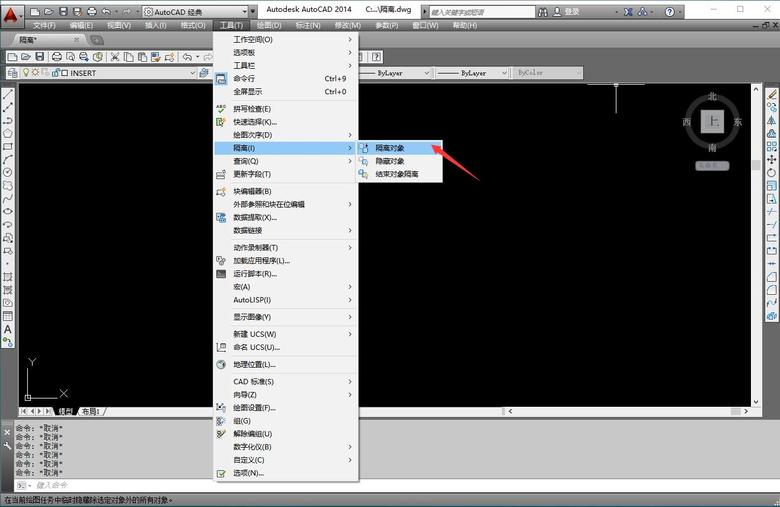Select the Multiline Text 'A' tool
Image resolution: width=780 pixels, height=507 pixels.
tap(8, 329)
